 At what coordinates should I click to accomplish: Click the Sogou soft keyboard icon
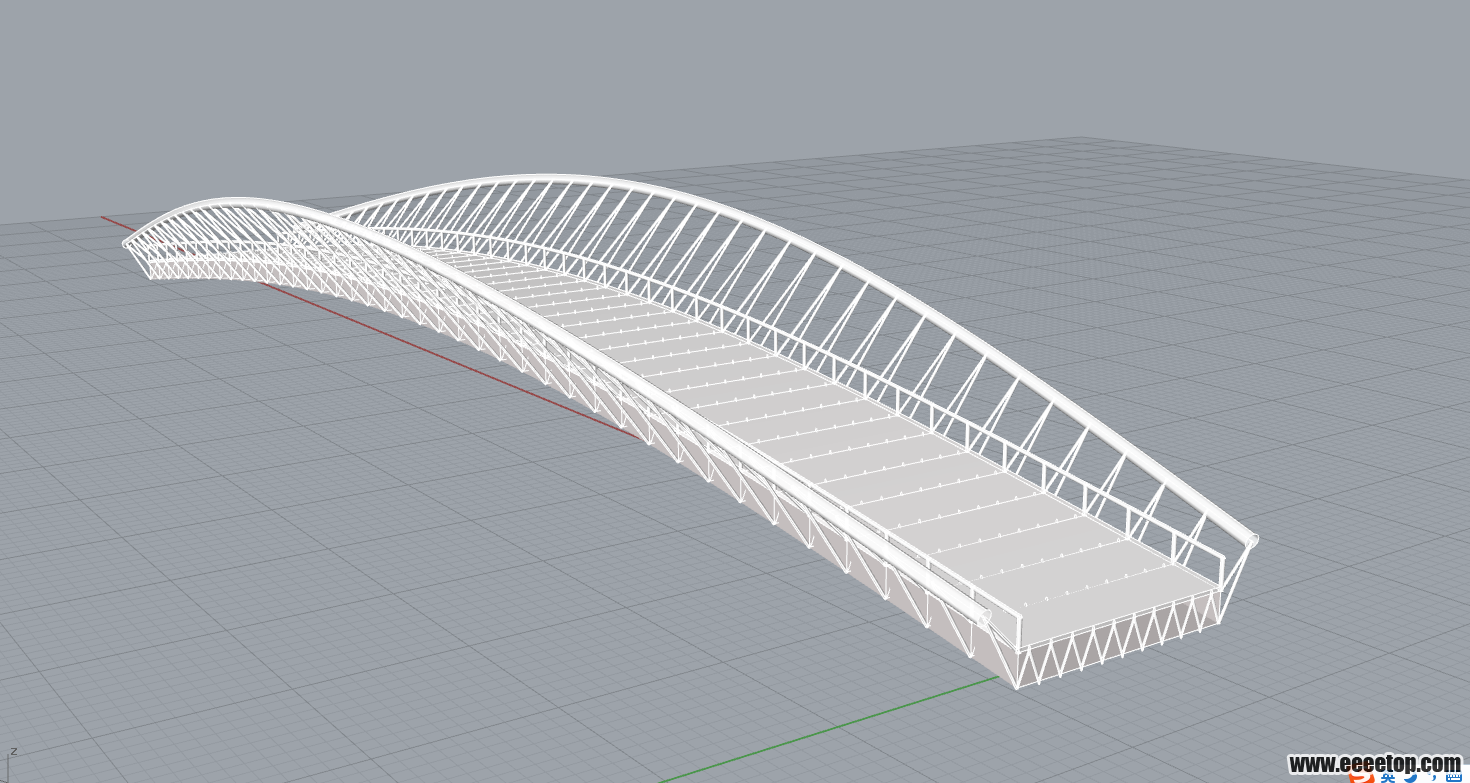point(1453,774)
